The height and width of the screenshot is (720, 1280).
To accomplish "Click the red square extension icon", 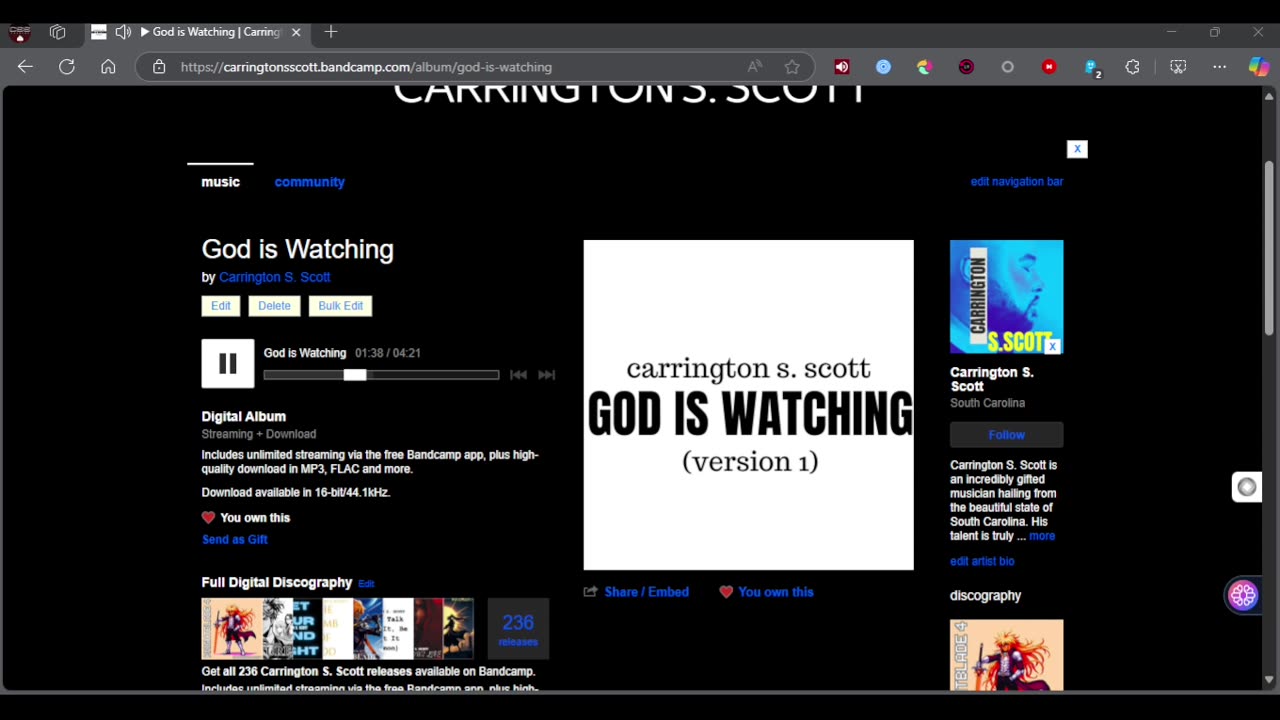I will (x=1049, y=67).
